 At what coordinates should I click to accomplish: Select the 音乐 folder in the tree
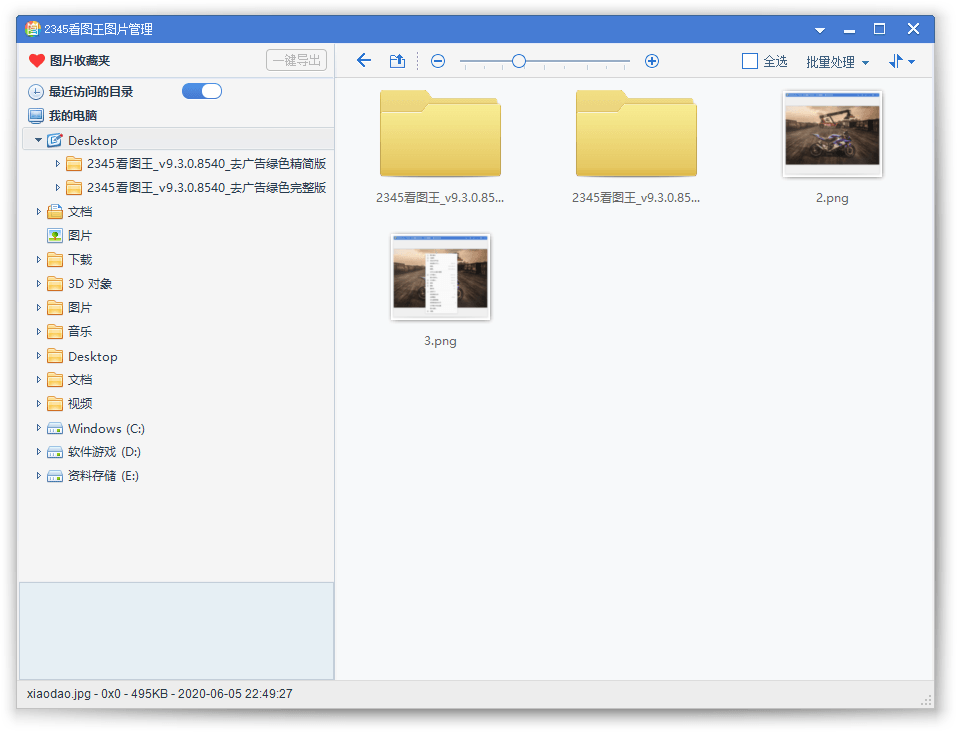(x=80, y=332)
